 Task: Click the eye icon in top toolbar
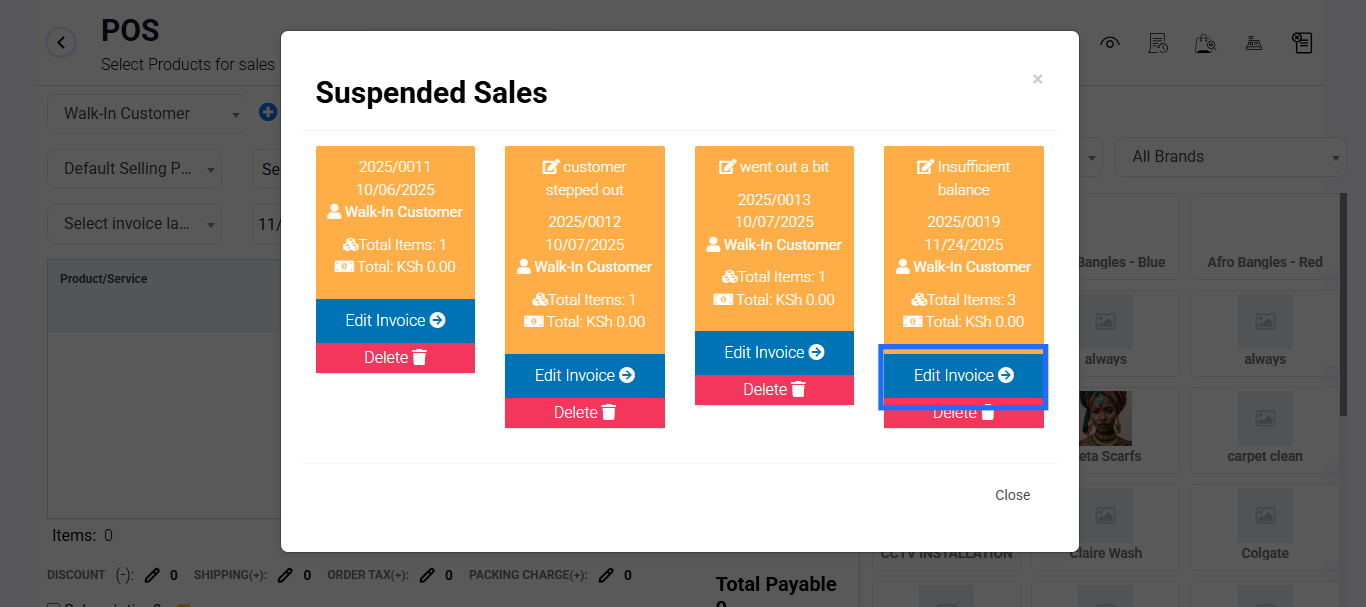1110,43
